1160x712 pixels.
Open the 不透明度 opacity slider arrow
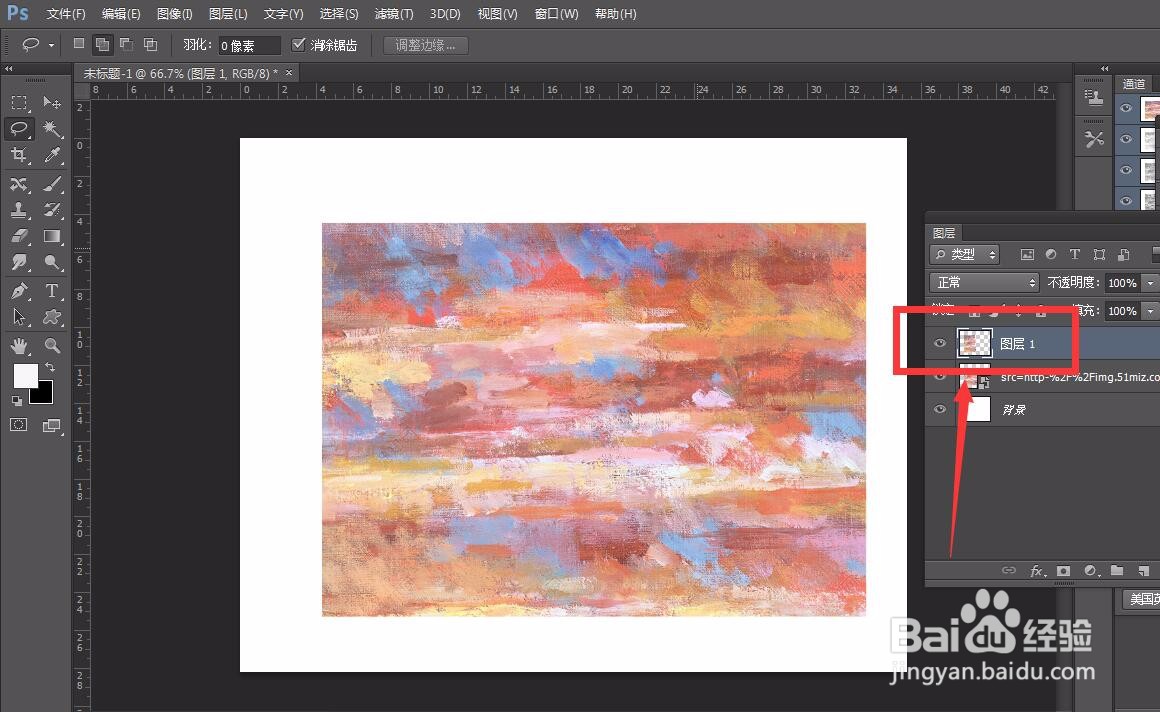pyautogui.click(x=1150, y=283)
